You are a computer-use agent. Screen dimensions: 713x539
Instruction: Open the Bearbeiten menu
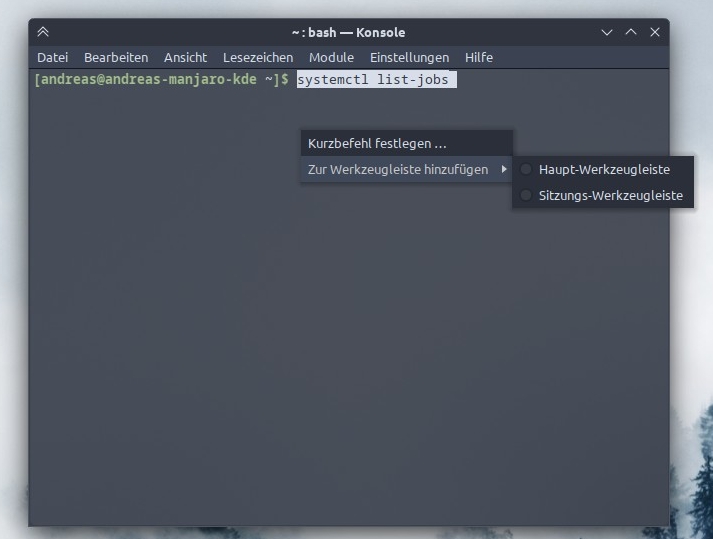(x=116, y=57)
